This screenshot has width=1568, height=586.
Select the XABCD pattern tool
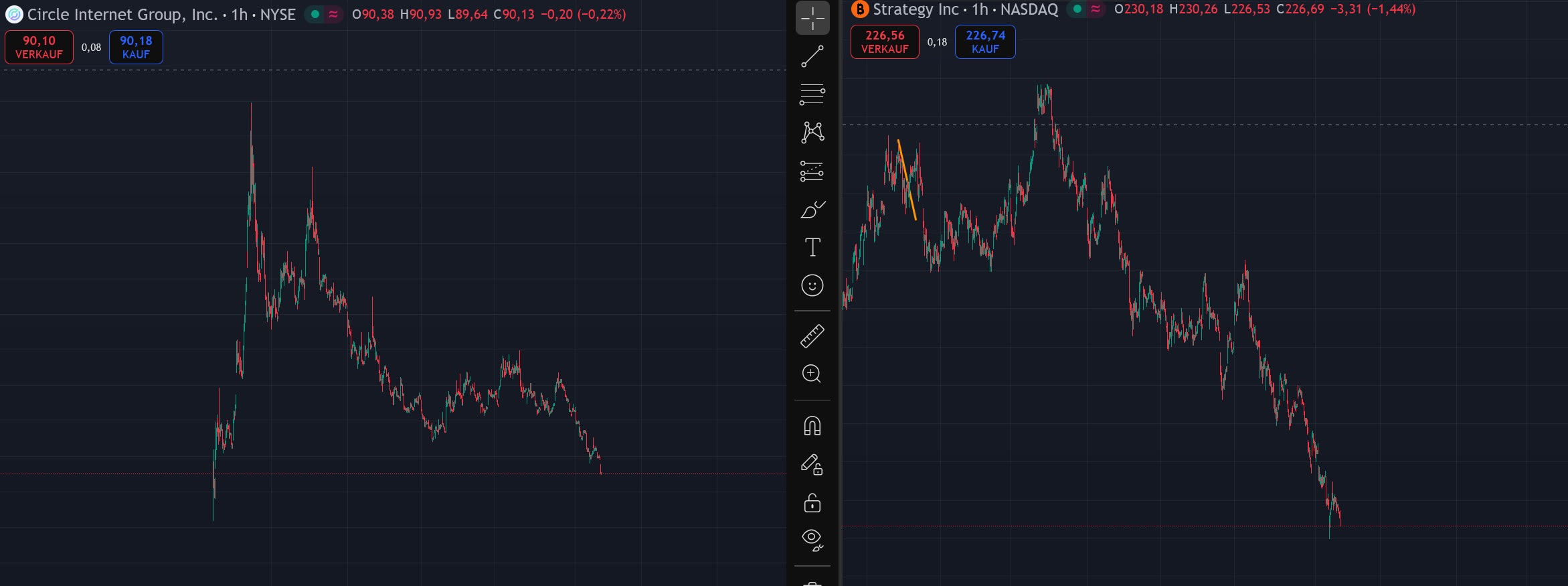[x=812, y=132]
